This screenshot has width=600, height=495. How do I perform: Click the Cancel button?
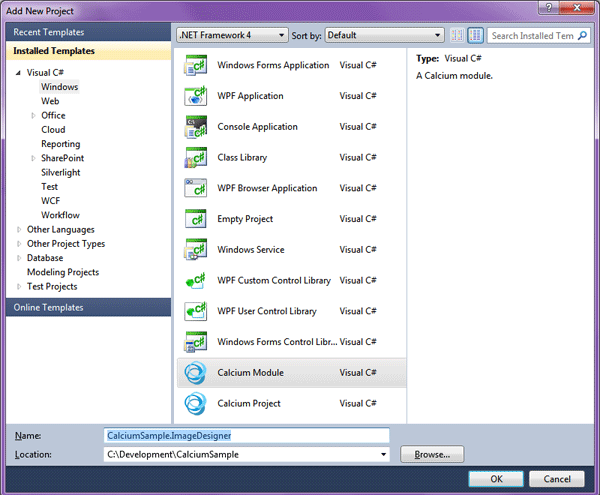click(557, 479)
